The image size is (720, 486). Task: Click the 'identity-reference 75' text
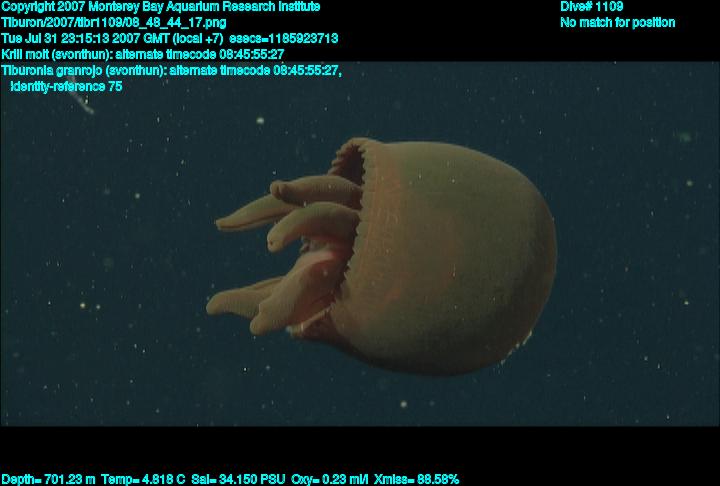(x=67, y=86)
